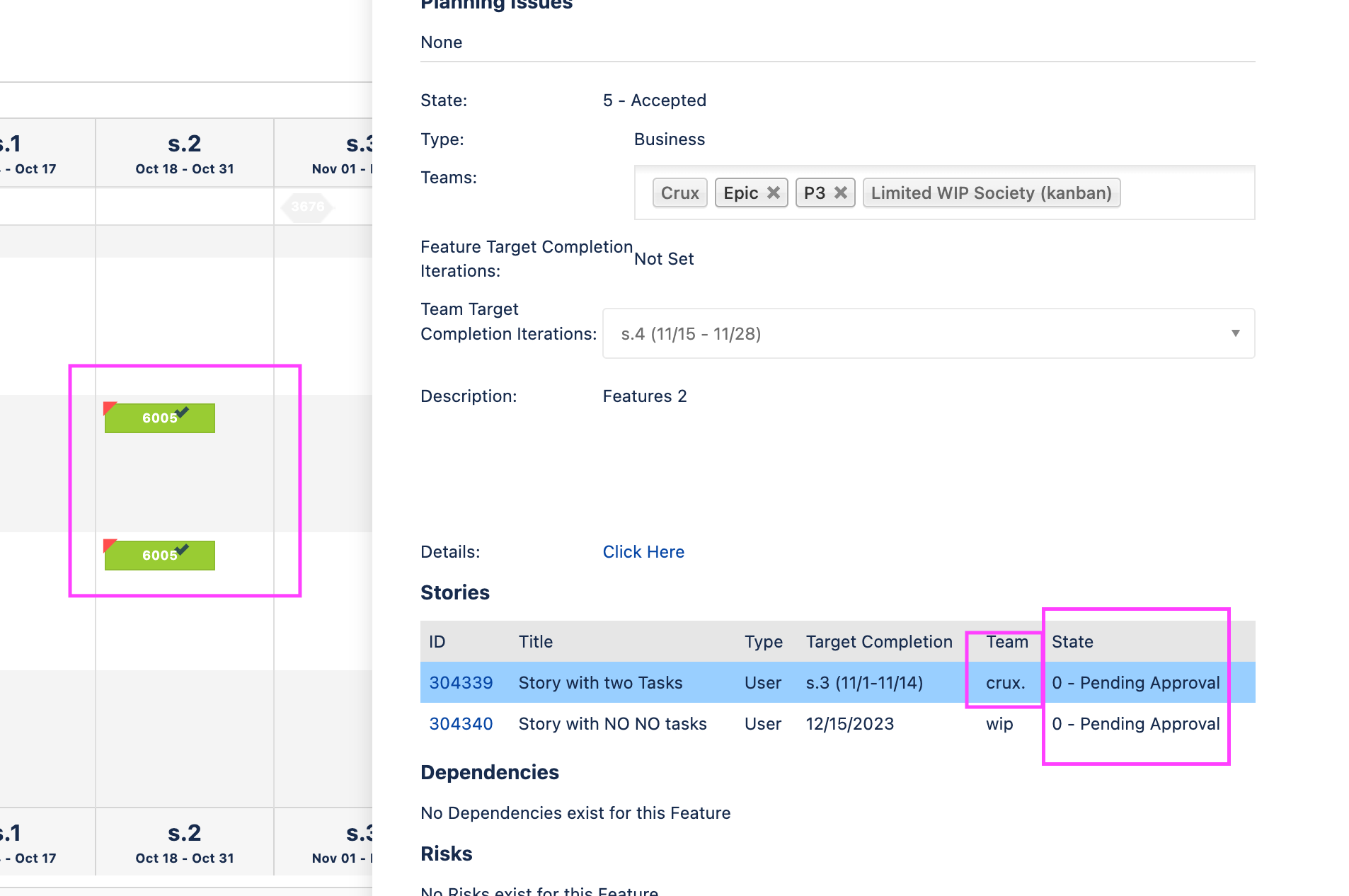The width and height of the screenshot is (1349, 896).
Task: Remove the Epic team tag via its X
Action: [774, 192]
